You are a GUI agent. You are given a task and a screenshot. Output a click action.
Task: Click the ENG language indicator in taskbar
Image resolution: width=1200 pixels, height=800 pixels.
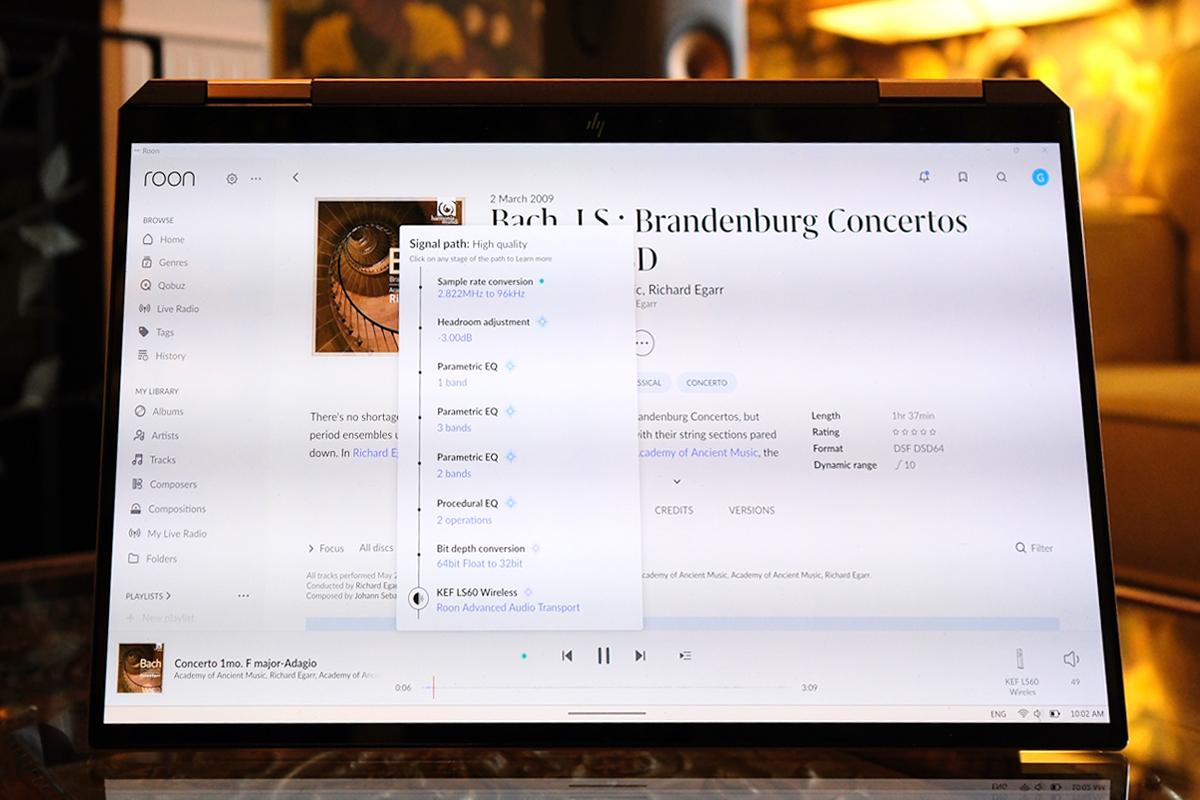(x=998, y=714)
